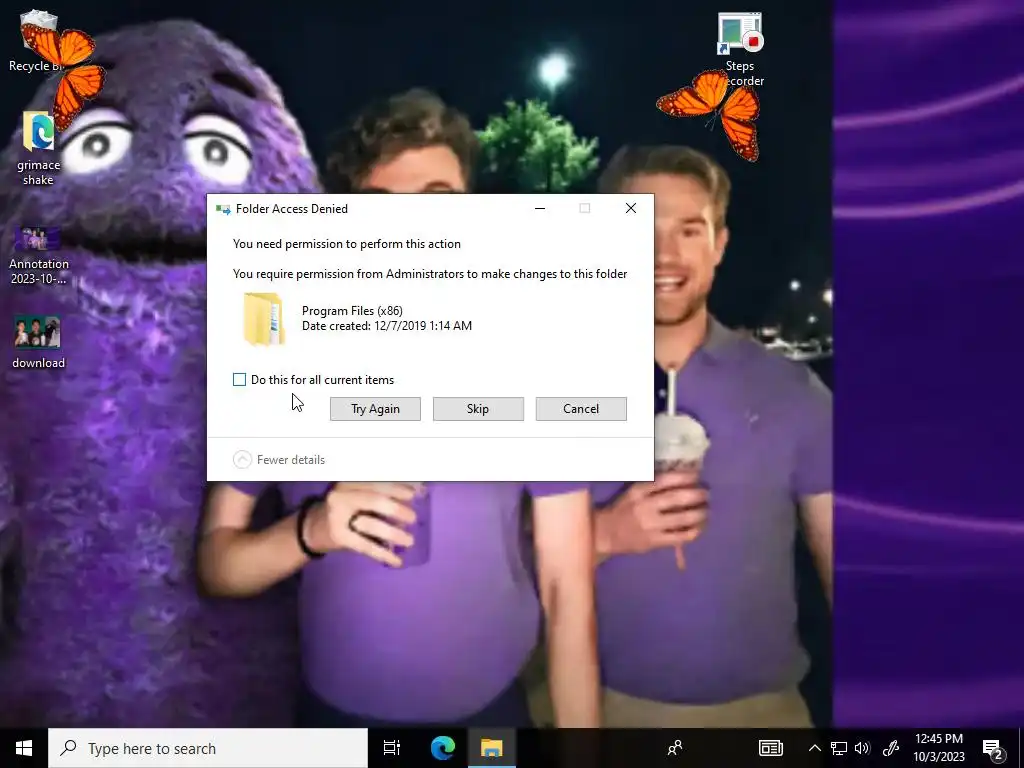The width and height of the screenshot is (1024, 768).
Task: Close the Folder Access Denied dialog
Action: coord(631,208)
